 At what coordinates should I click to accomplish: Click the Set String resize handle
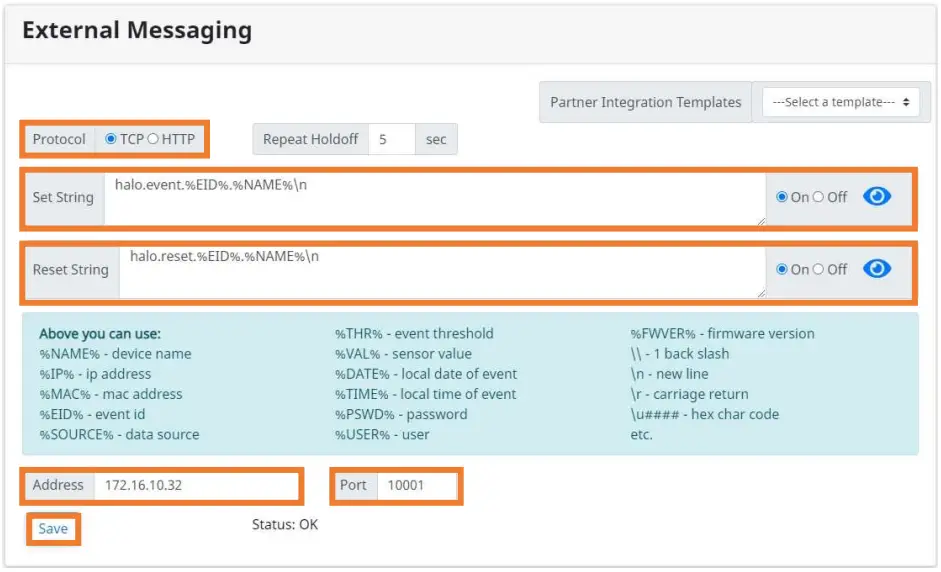click(x=761, y=221)
